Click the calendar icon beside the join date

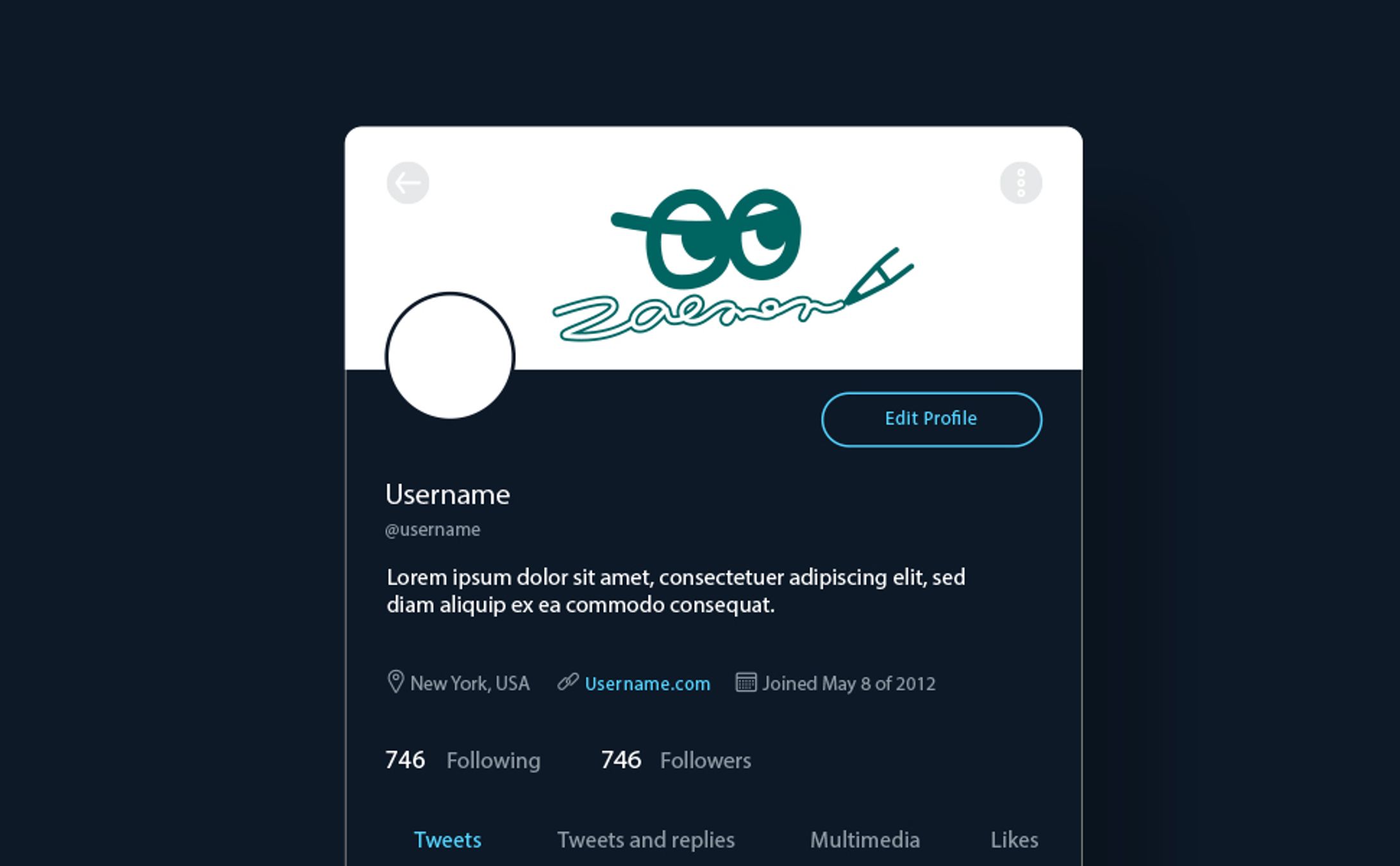(746, 682)
